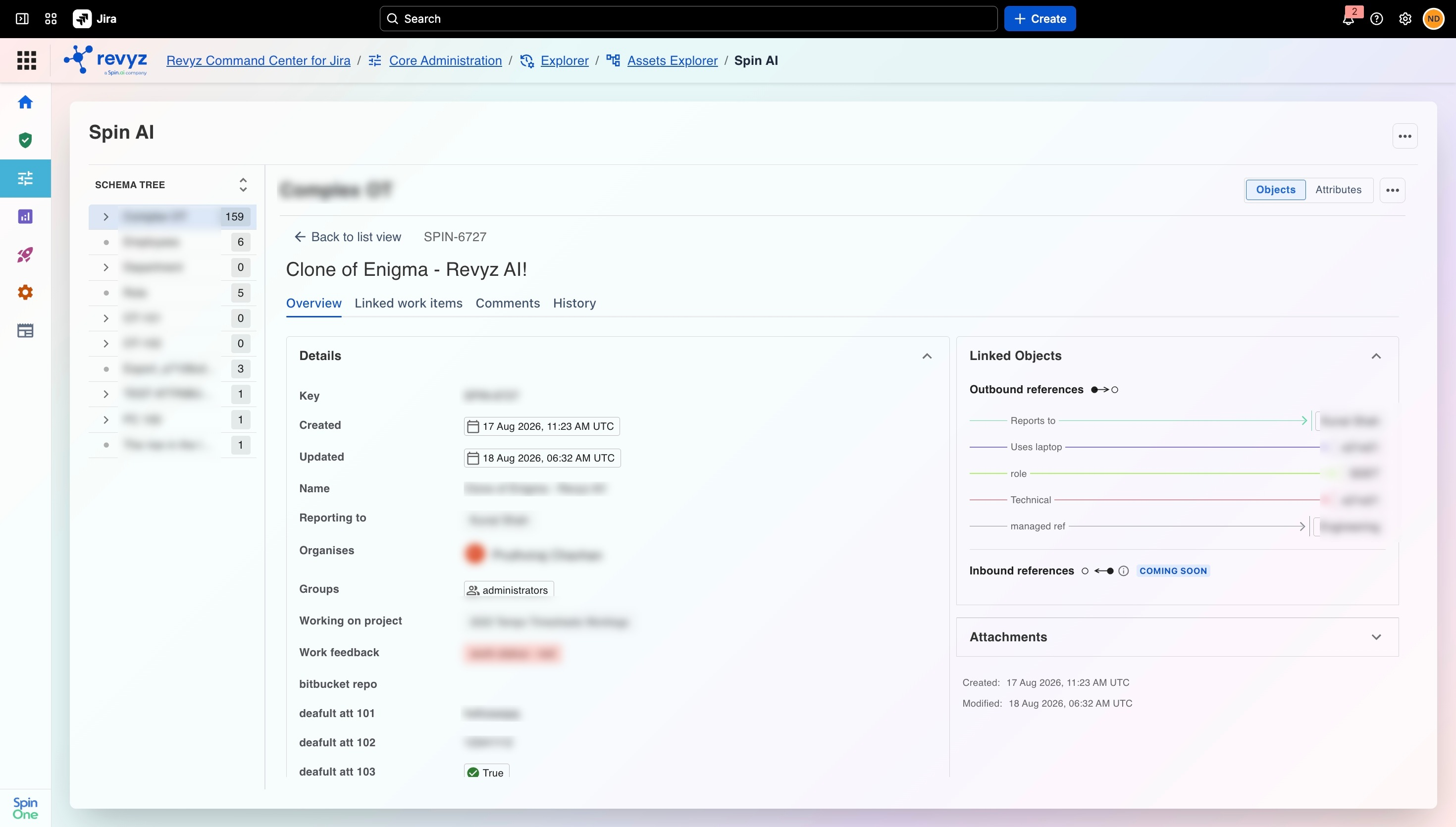This screenshot has height=827, width=1456.
Task: Open the Revyz nine-dot grid menu
Action: (x=26, y=60)
